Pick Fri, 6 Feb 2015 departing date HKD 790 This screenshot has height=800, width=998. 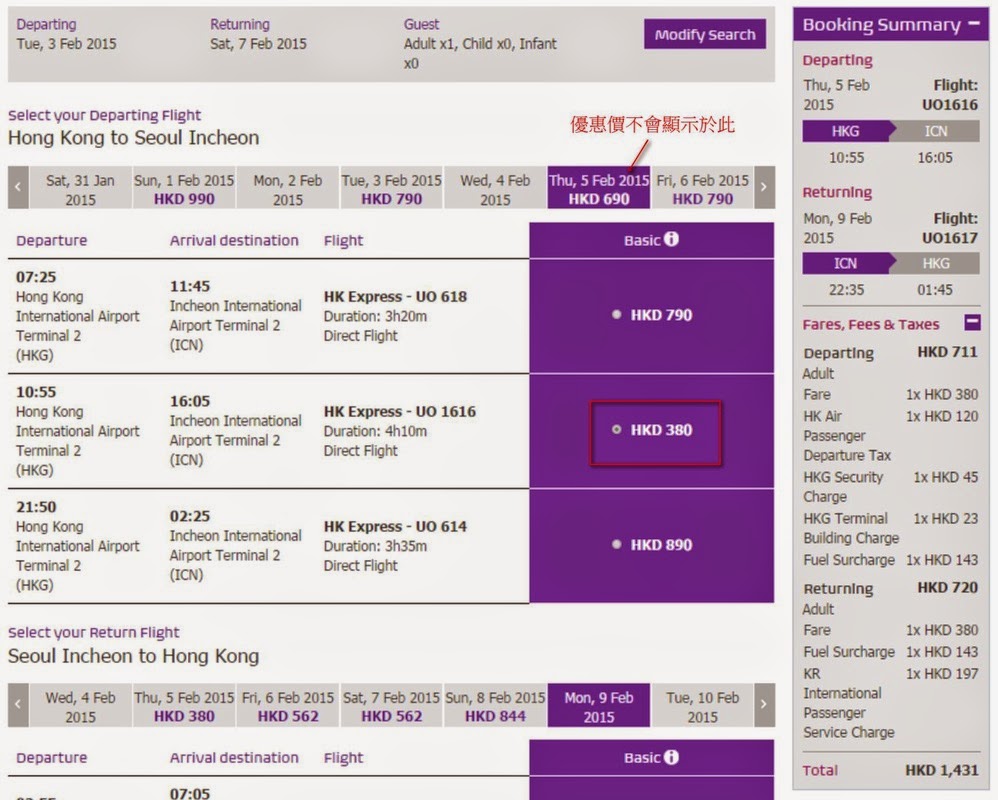[x=702, y=188]
